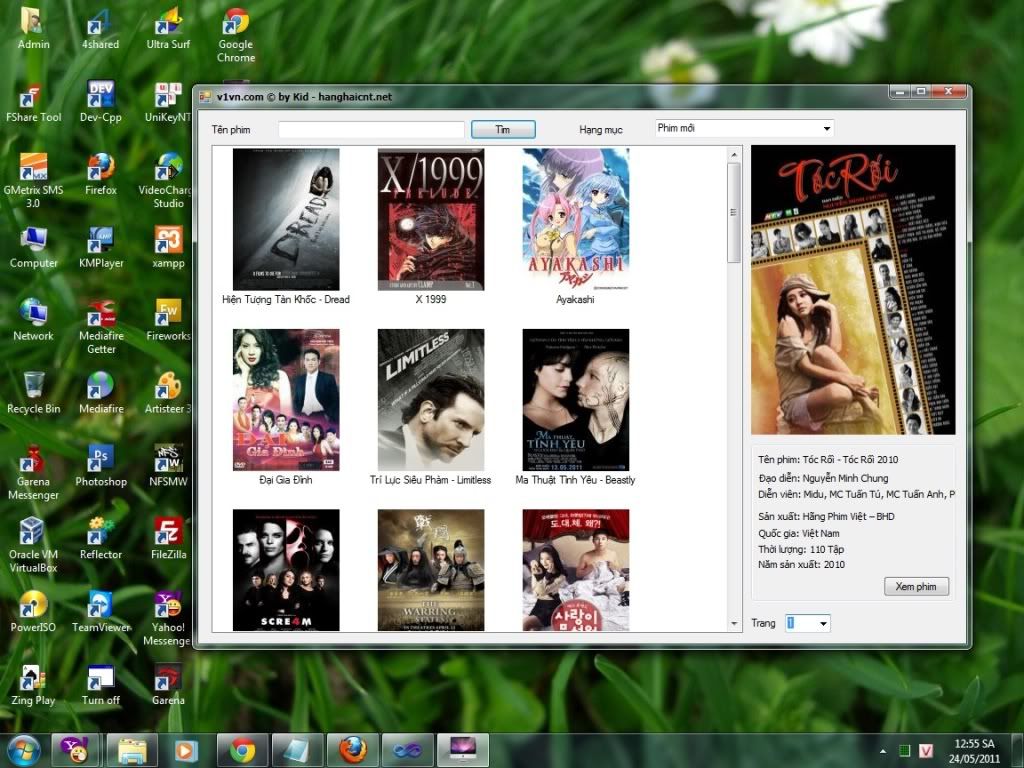Launch Yahoo! Messenger desktop shortcut

[x=167, y=618]
